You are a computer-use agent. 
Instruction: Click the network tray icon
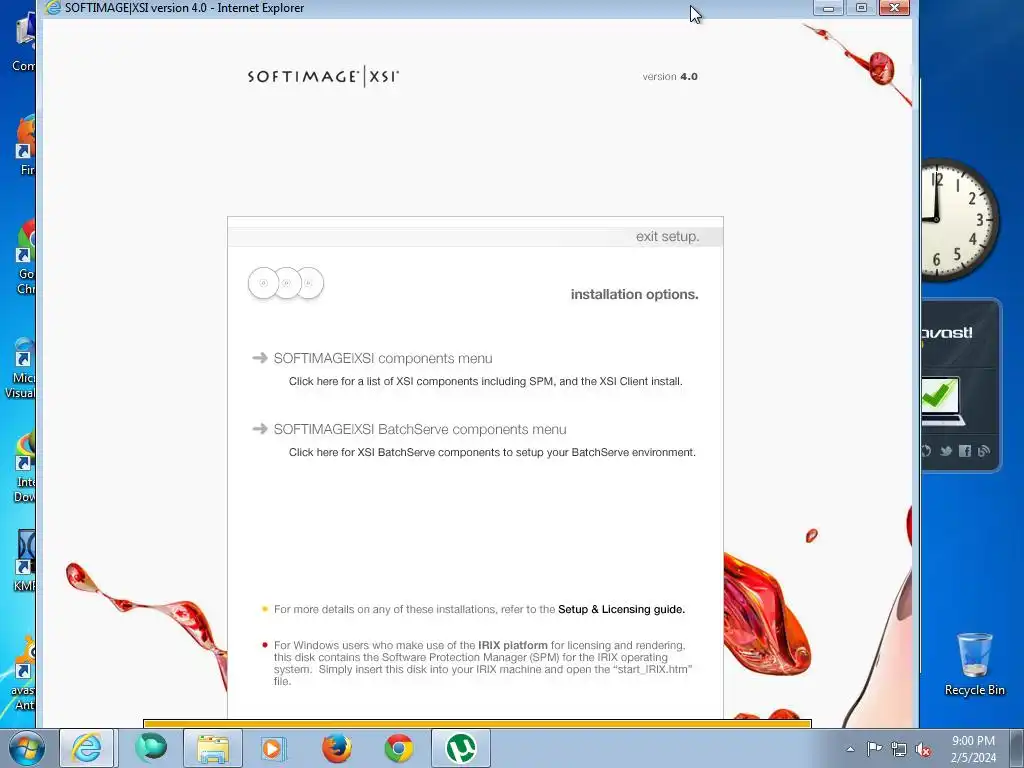899,749
